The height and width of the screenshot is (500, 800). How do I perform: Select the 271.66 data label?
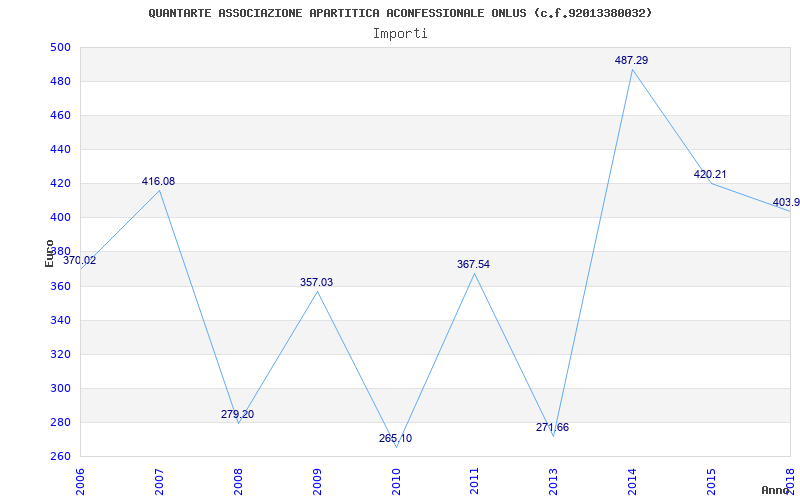(552, 428)
